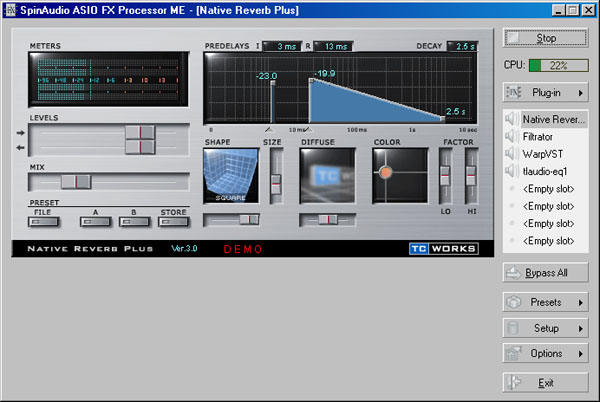Open the Presets menu
This screenshot has height=402, width=600.
(x=545, y=302)
